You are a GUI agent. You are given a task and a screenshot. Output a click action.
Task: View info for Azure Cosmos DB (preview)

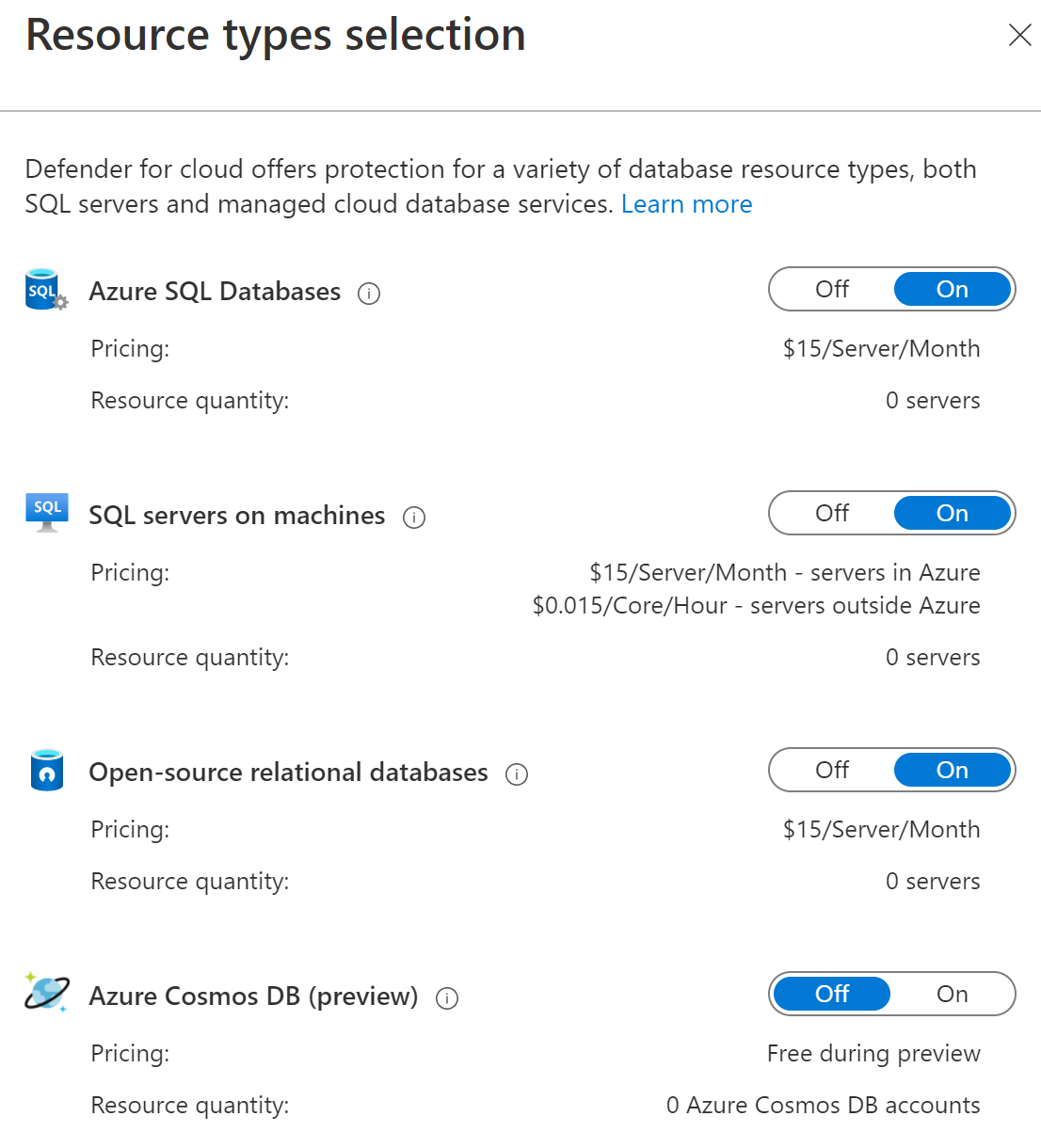[x=447, y=998]
